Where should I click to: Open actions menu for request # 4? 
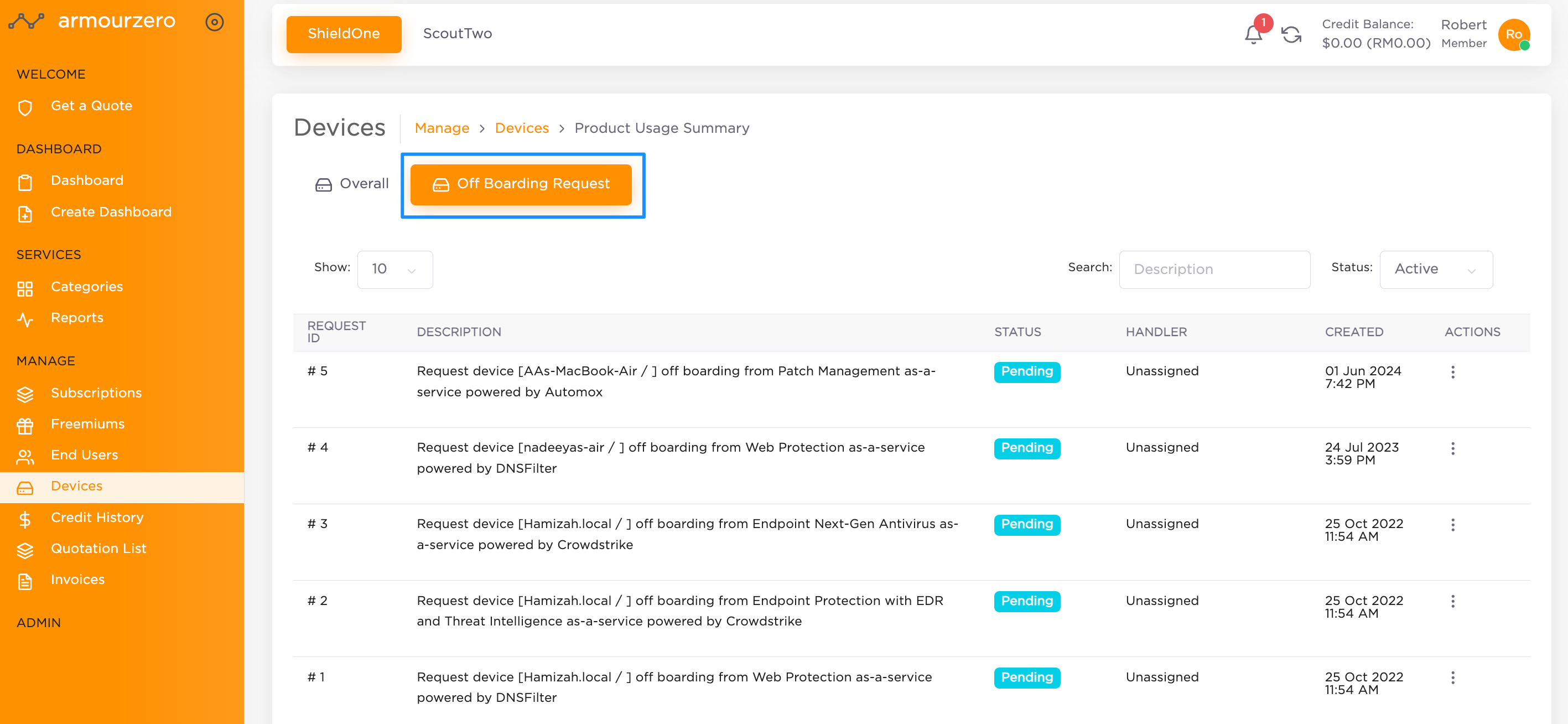pos(1452,449)
